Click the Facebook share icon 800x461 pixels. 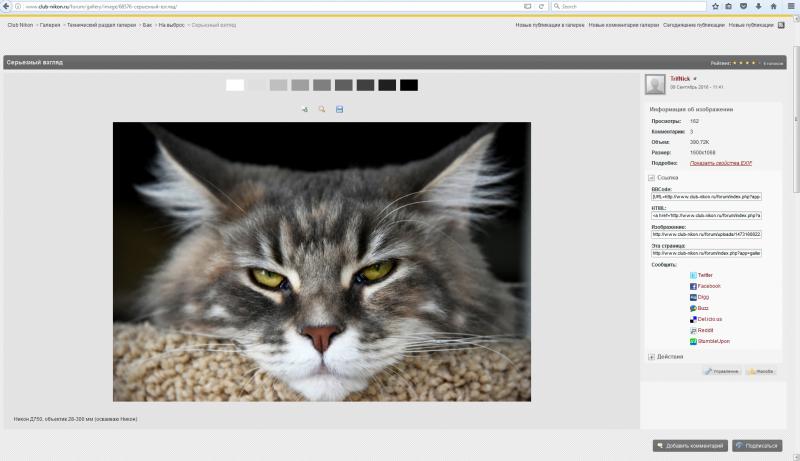pos(693,287)
